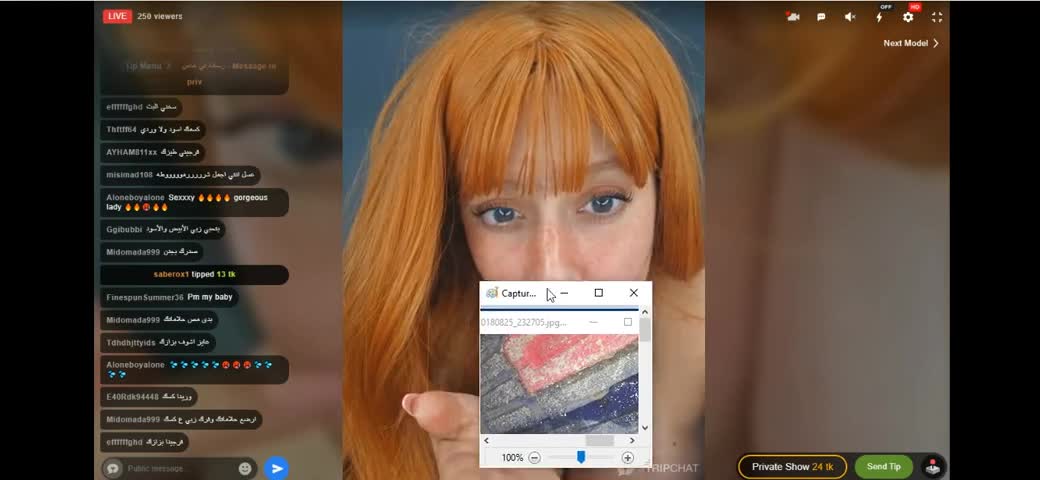Click into the Public message input field
Image resolution: width=1040 pixels, height=480 pixels.
pyautogui.click(x=180, y=468)
